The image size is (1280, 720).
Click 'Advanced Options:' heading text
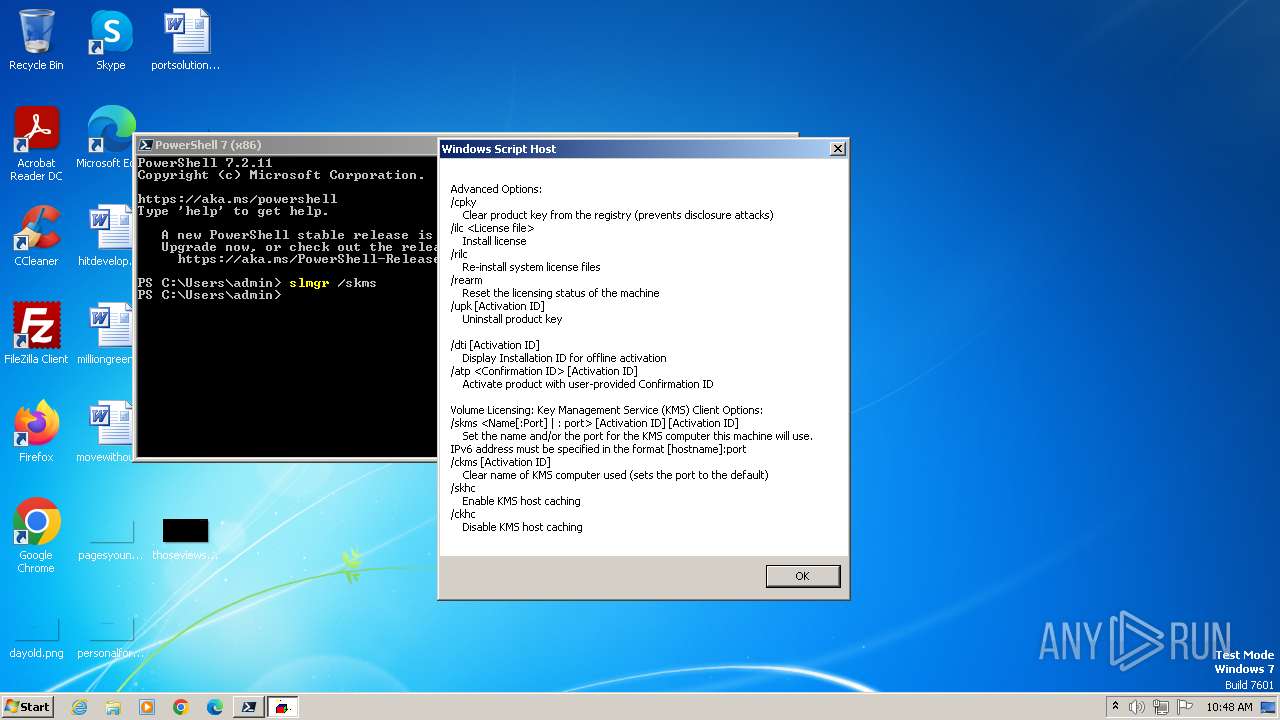pos(496,189)
